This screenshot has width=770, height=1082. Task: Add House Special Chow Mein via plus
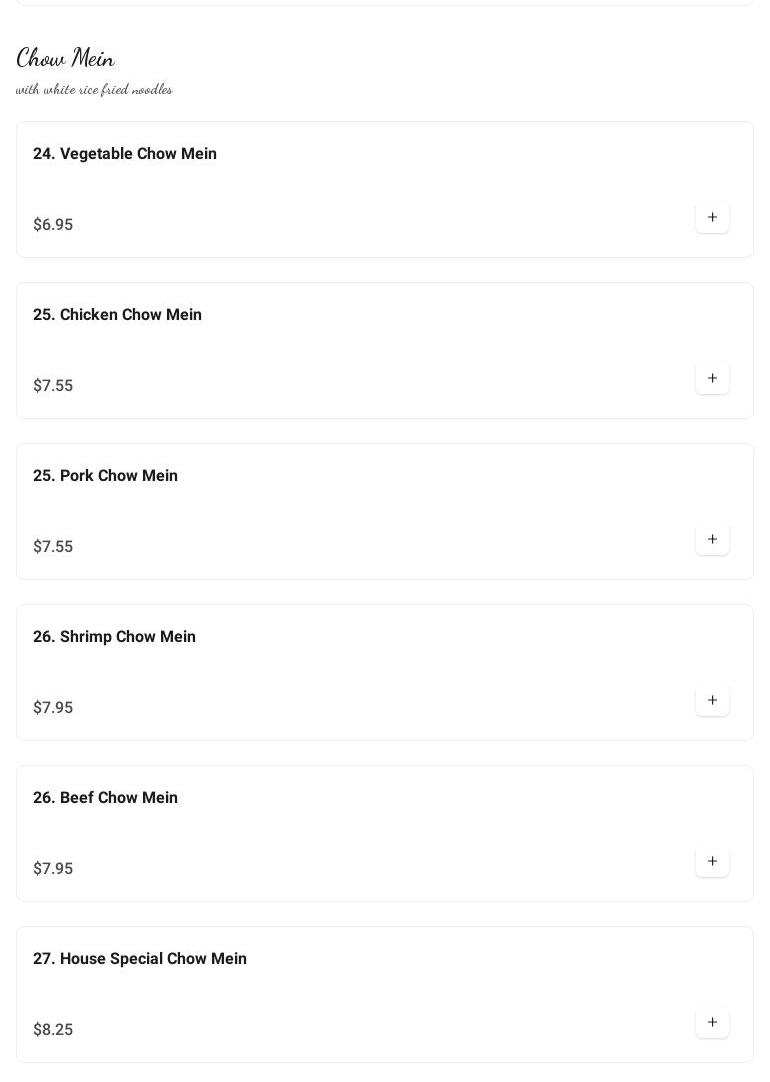coord(712,1022)
